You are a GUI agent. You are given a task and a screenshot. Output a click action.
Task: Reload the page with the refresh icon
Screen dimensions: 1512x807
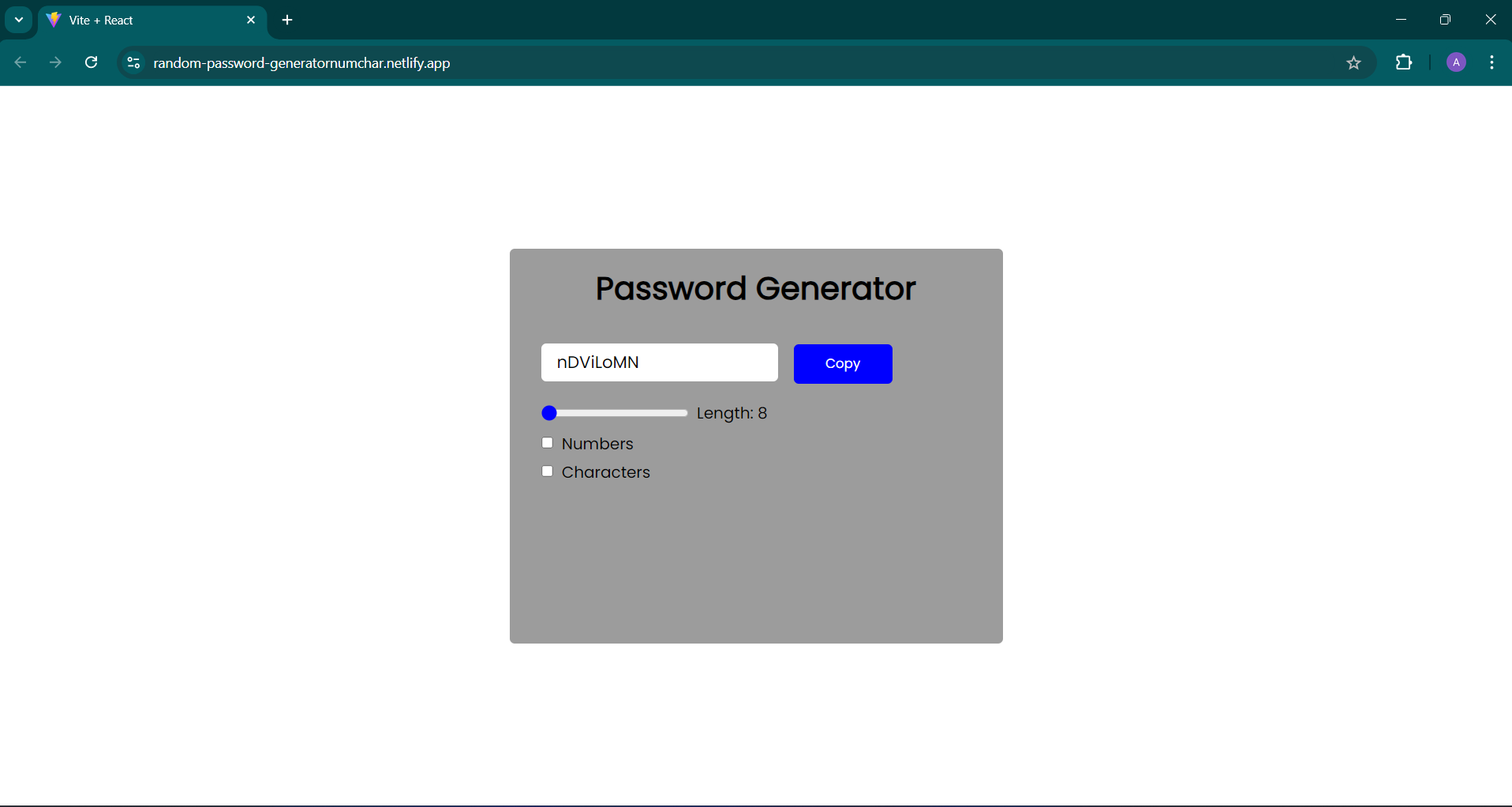pyautogui.click(x=92, y=62)
